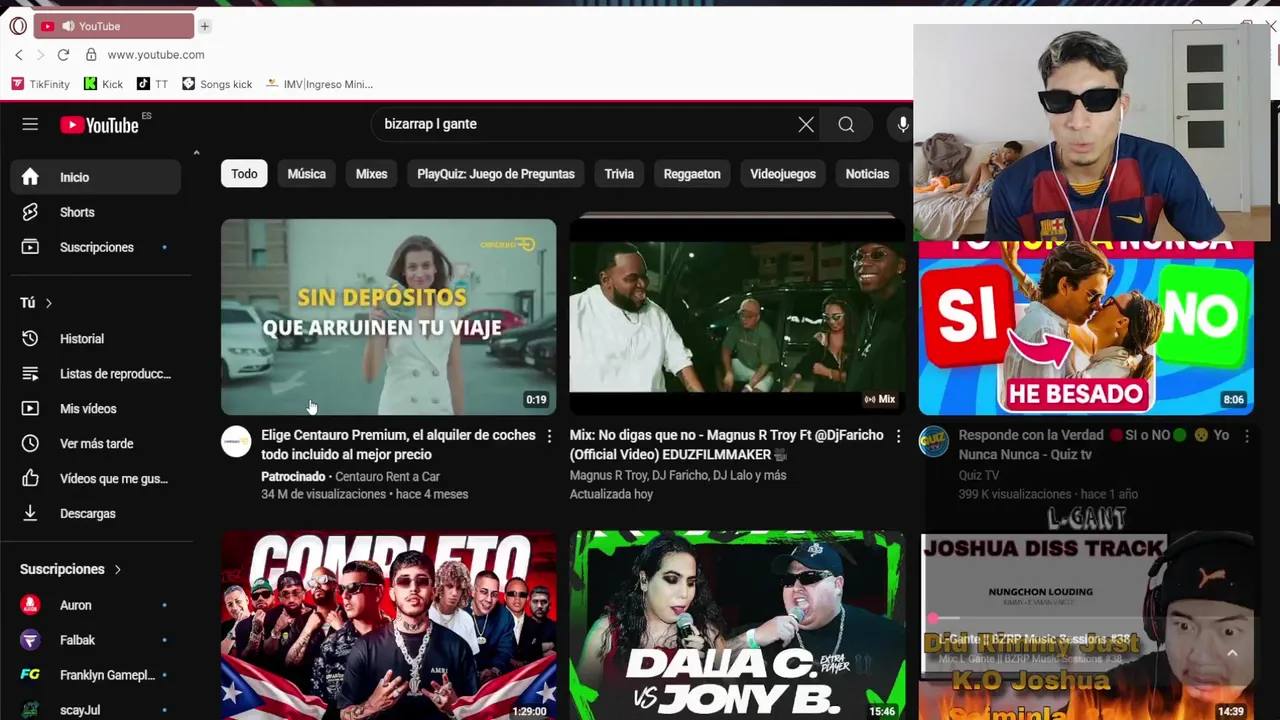Go to Inicio in sidebar
This screenshot has height=720, width=1280.
tap(96, 177)
